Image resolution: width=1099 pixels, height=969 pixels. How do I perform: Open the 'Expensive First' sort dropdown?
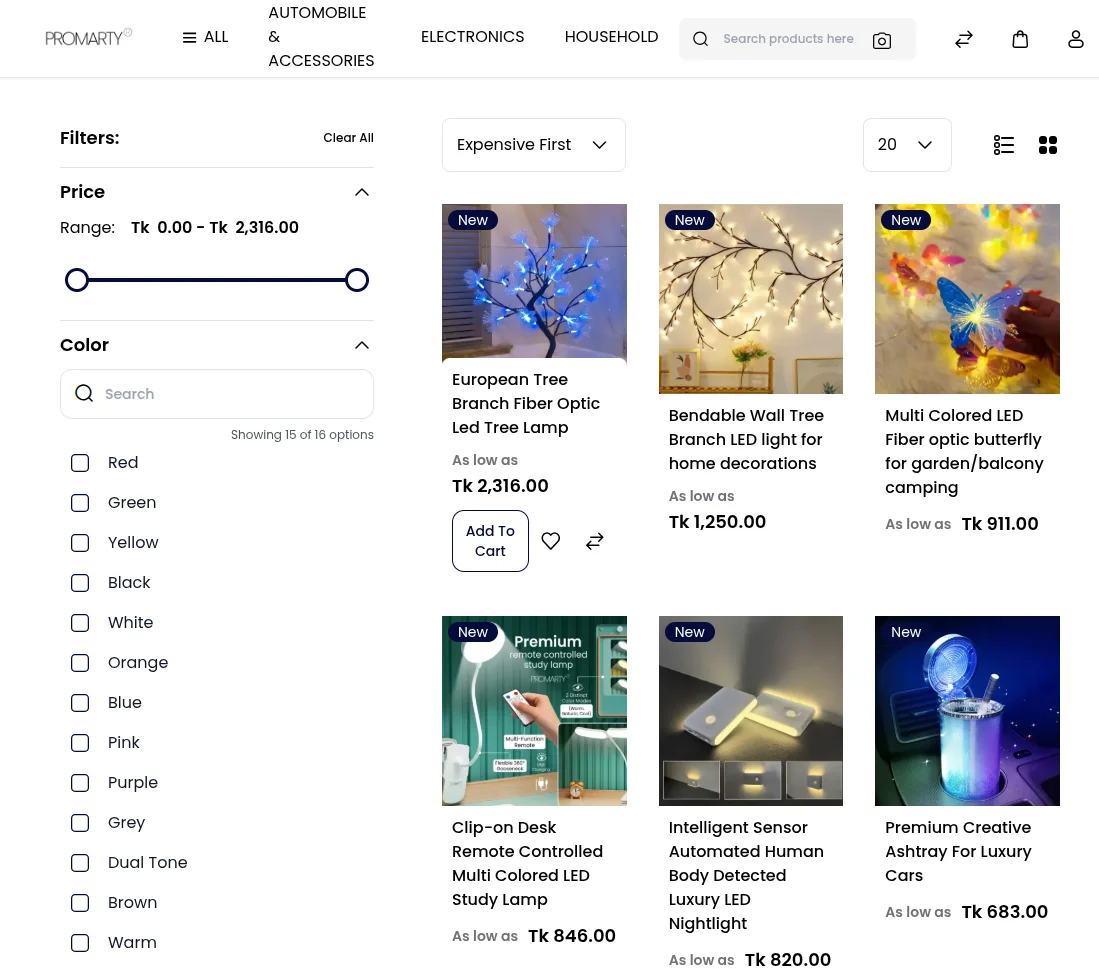[x=533, y=145]
